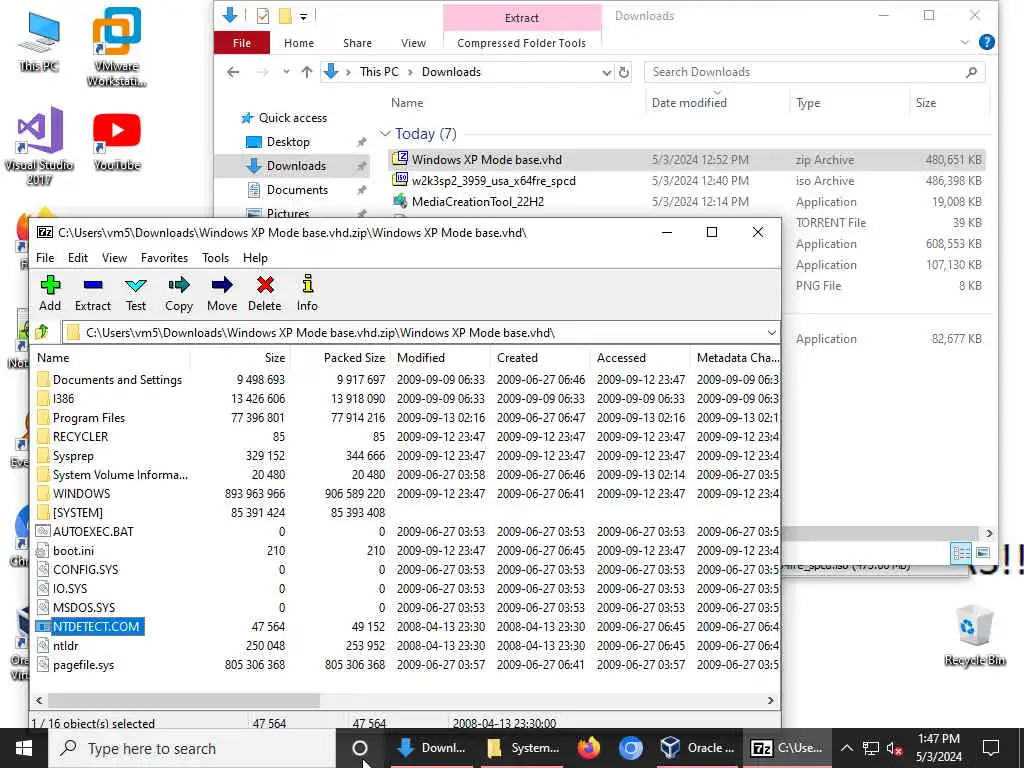Open the File menu in 7-Zip
This screenshot has height=768, width=1024.
click(45, 257)
